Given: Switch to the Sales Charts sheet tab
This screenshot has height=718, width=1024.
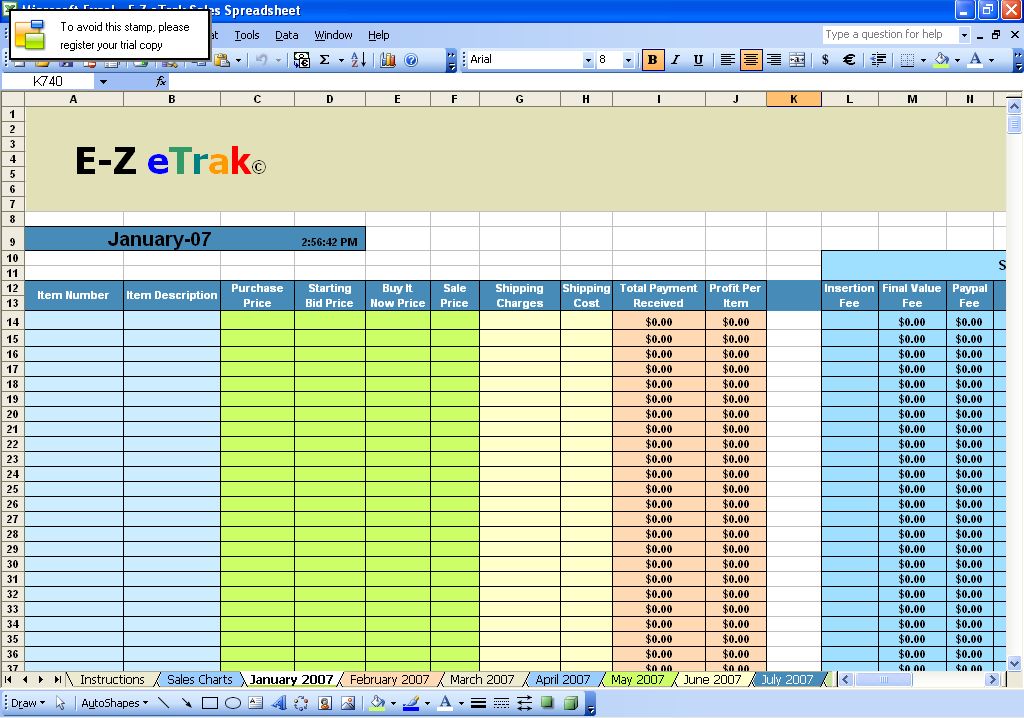Looking at the screenshot, I should pyautogui.click(x=199, y=679).
